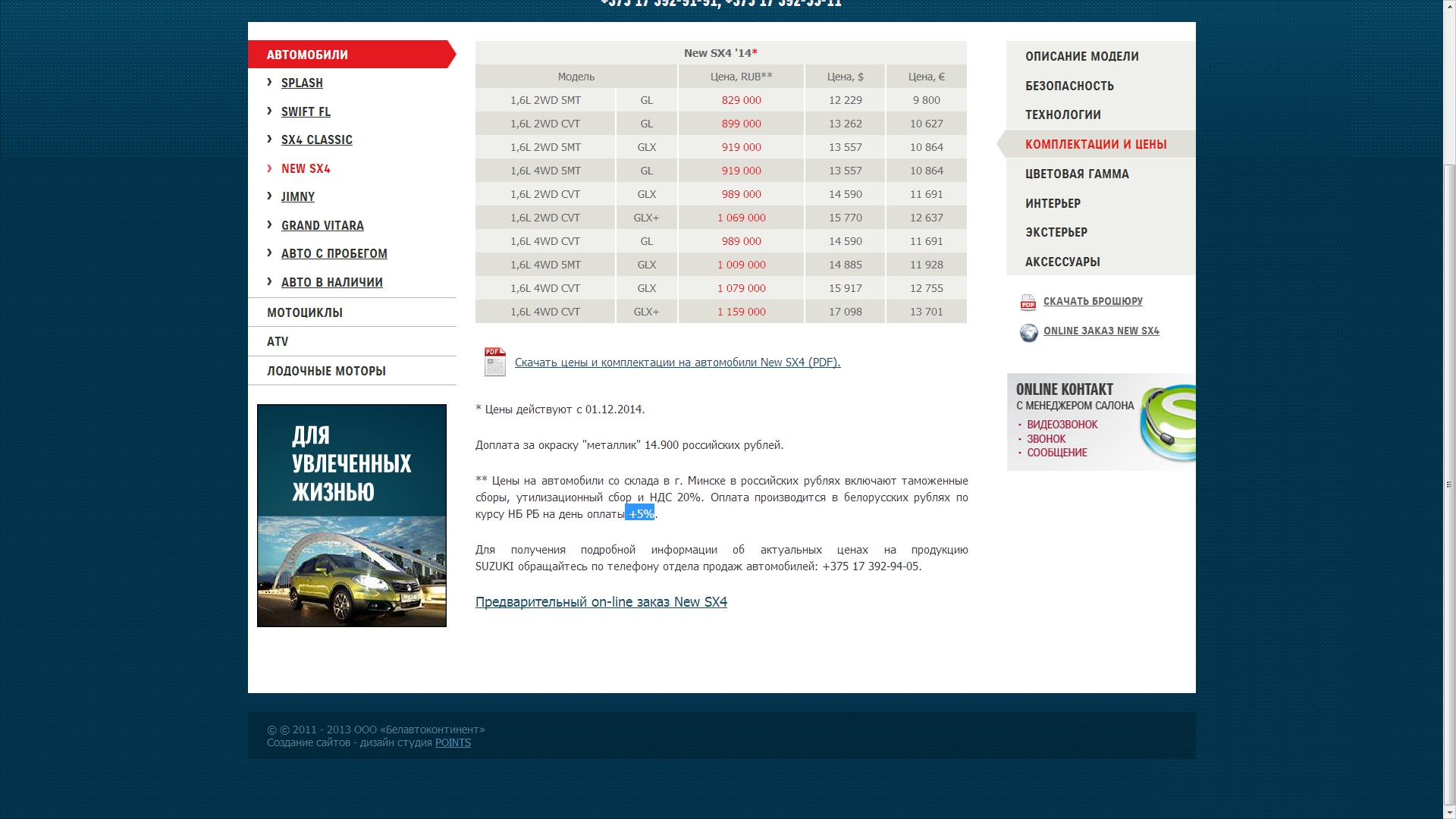Click the vertical scrollbar thumb
1456x819 pixels.
1449,485
